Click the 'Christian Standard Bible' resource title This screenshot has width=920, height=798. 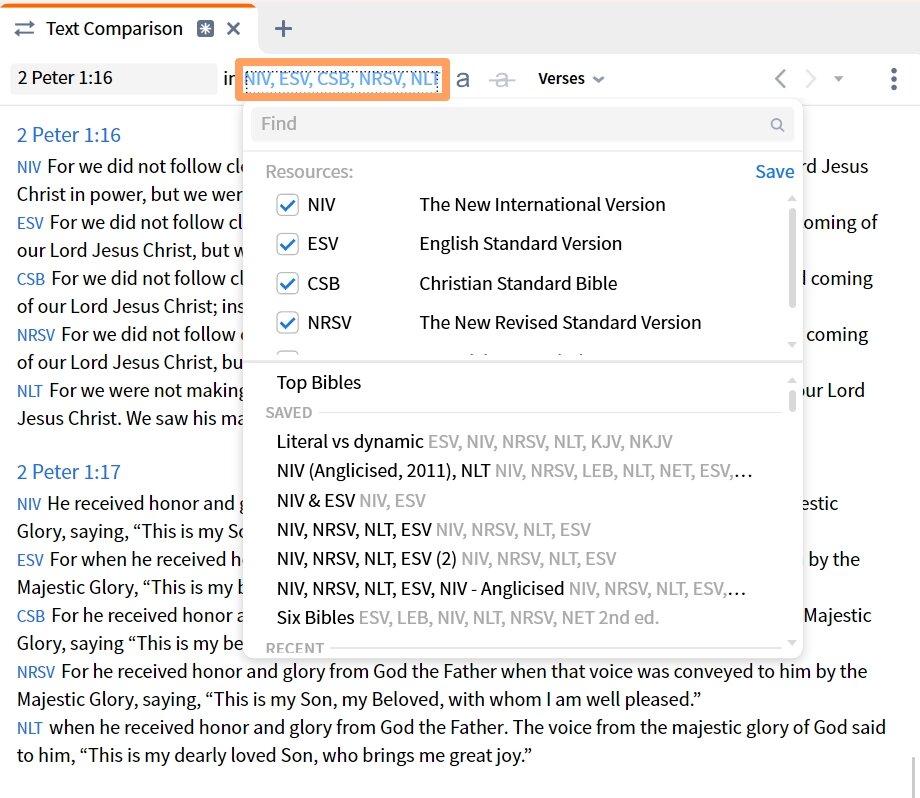tap(518, 283)
